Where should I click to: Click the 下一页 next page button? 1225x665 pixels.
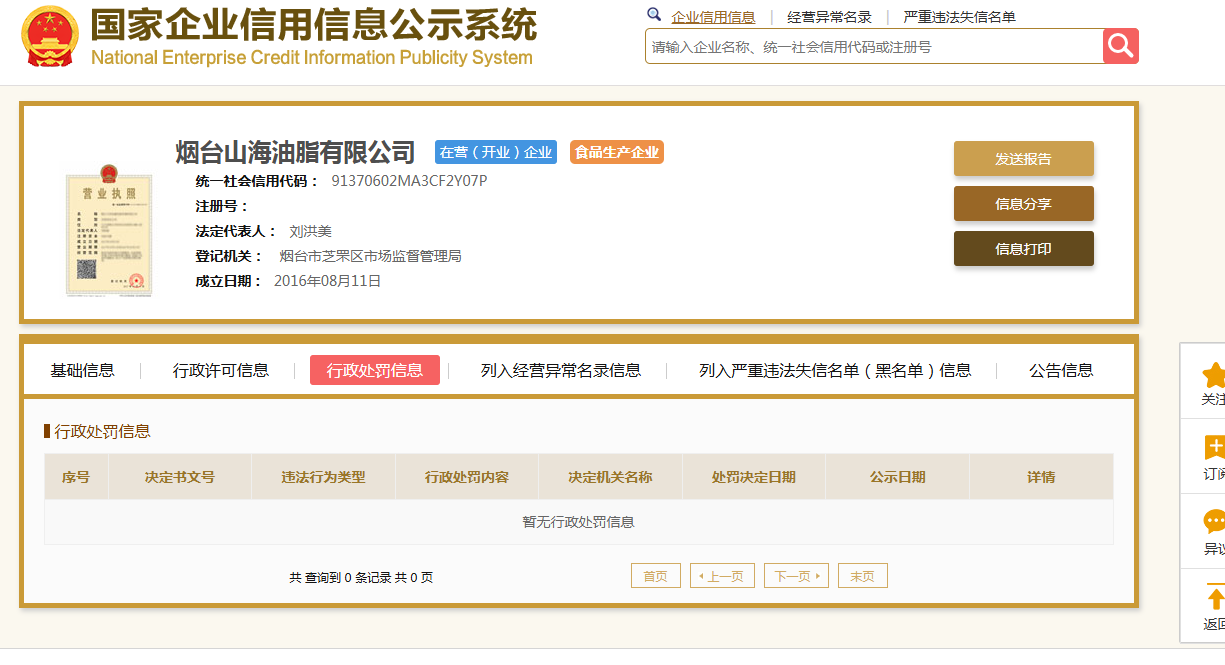click(x=796, y=576)
